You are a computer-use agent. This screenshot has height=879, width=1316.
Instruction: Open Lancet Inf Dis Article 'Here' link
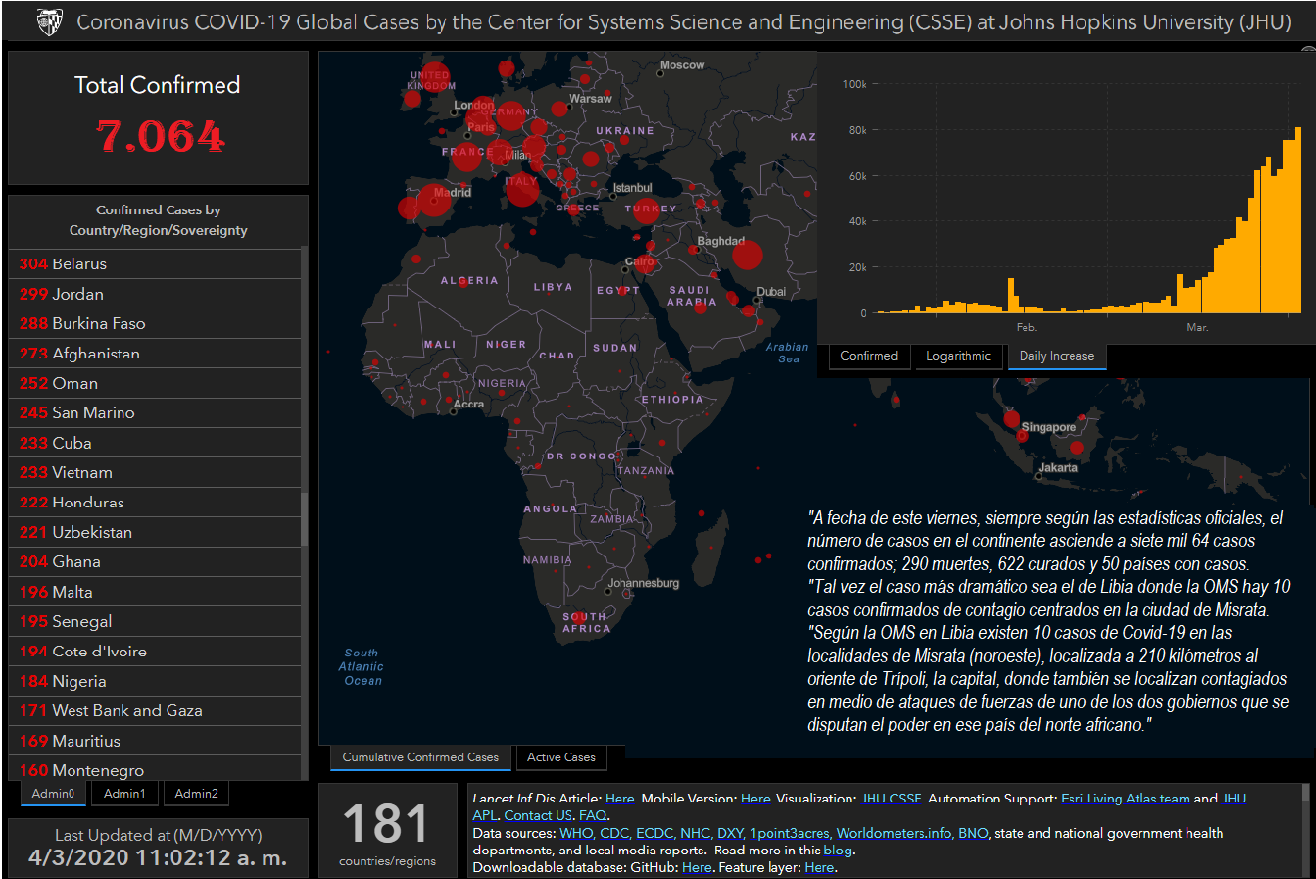coord(620,799)
